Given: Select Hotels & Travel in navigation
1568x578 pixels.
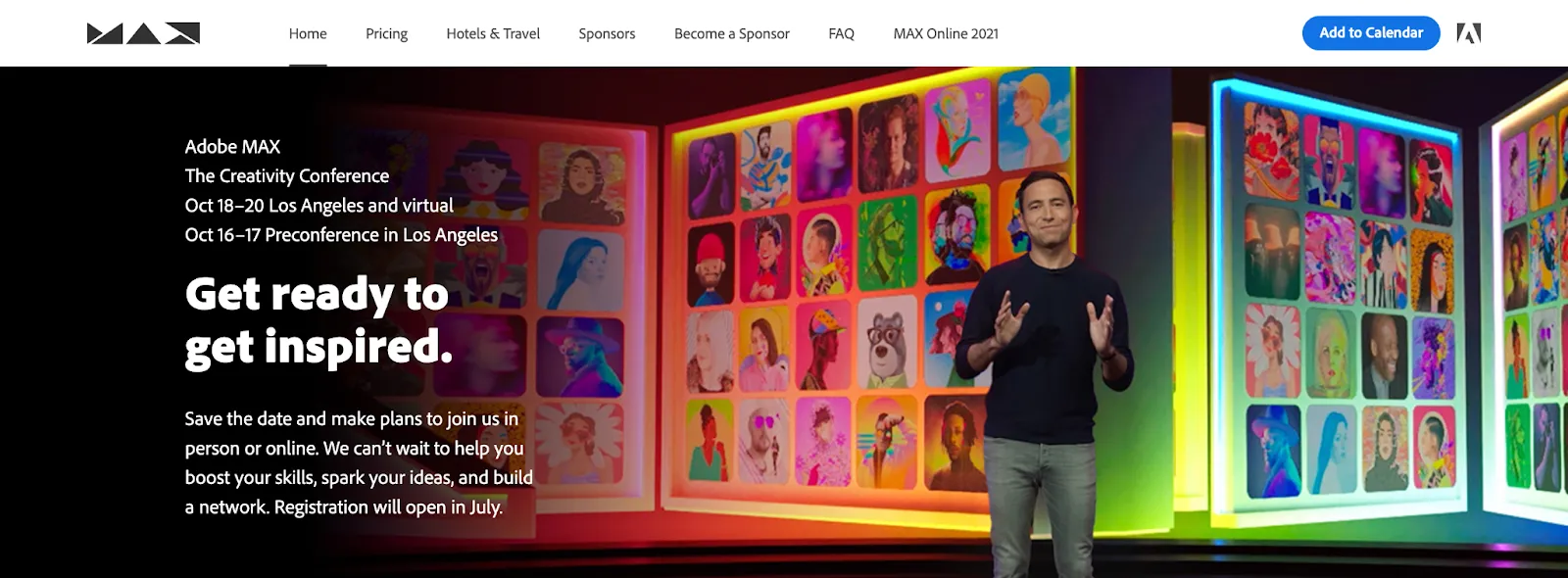Looking at the screenshot, I should point(493,33).
